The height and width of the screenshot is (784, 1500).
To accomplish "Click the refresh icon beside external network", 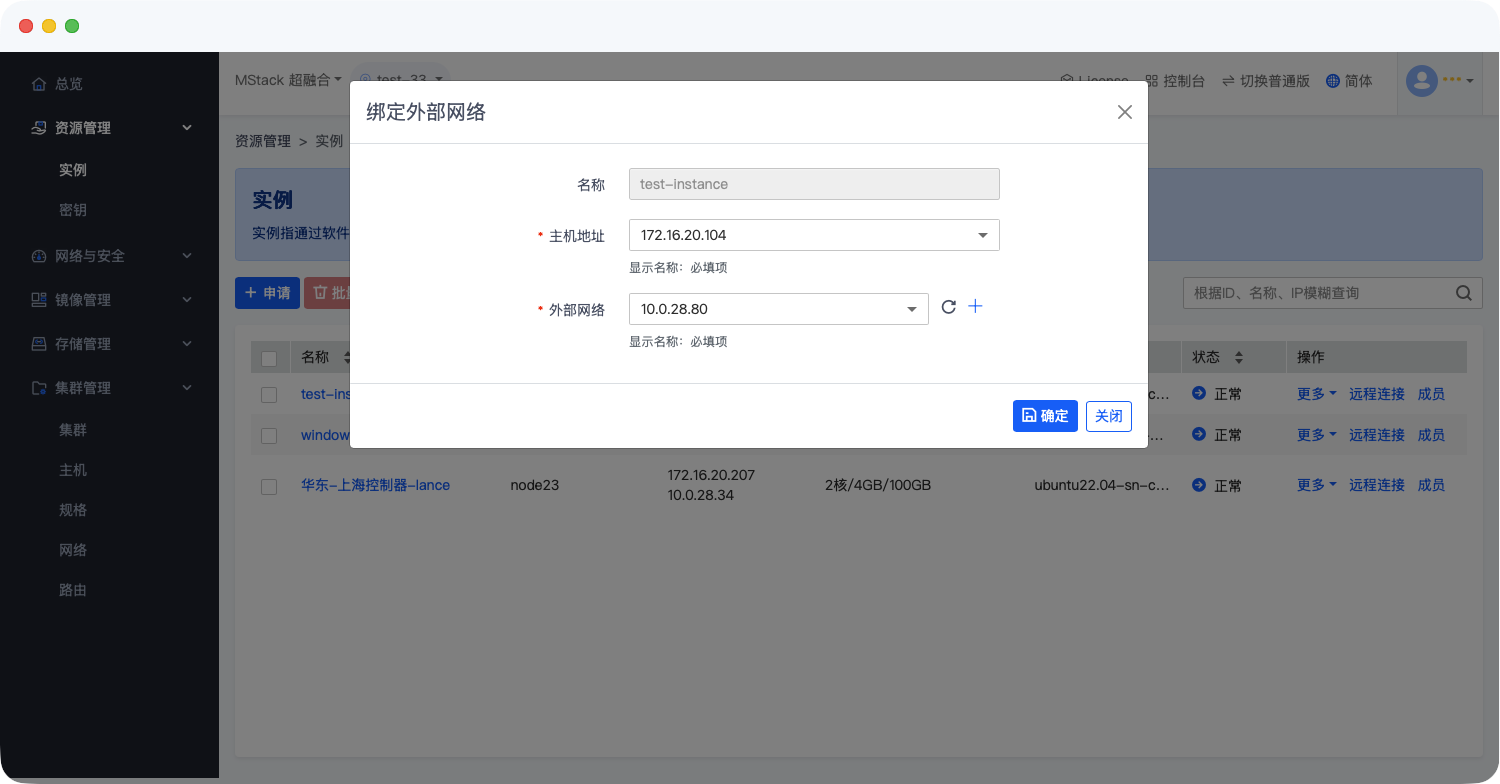I will tap(949, 308).
